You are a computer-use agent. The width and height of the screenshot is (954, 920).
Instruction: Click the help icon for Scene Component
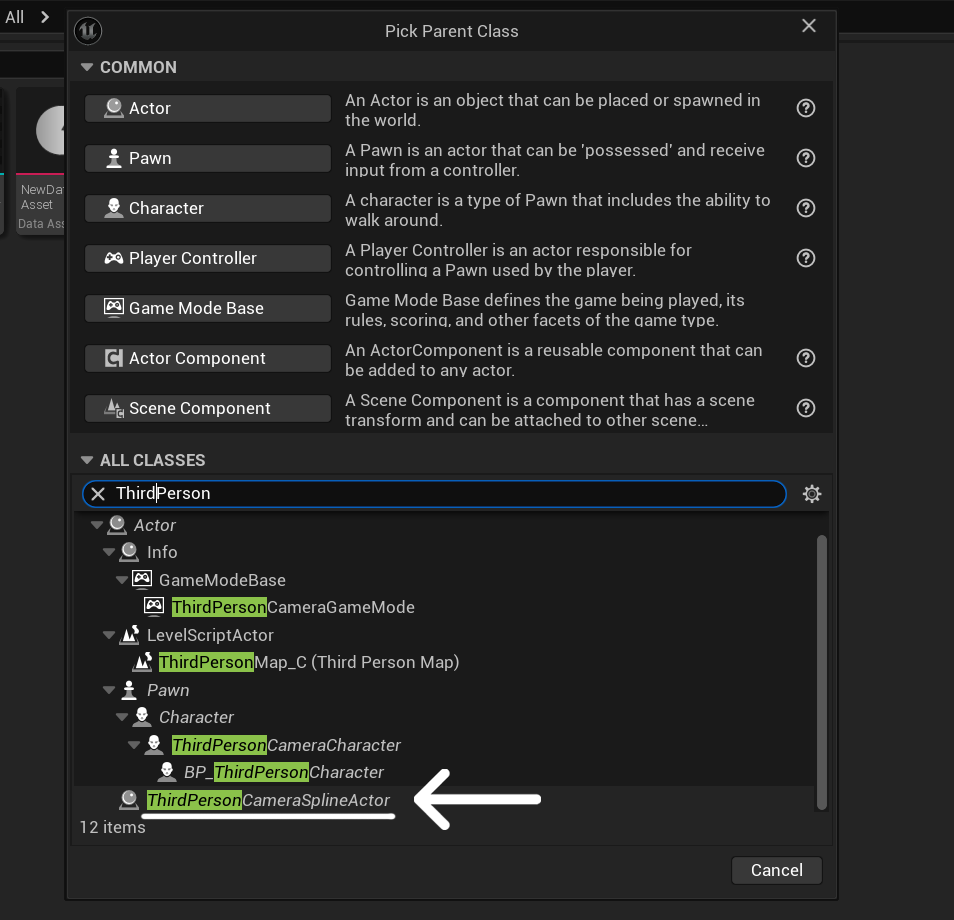pyautogui.click(x=805, y=408)
